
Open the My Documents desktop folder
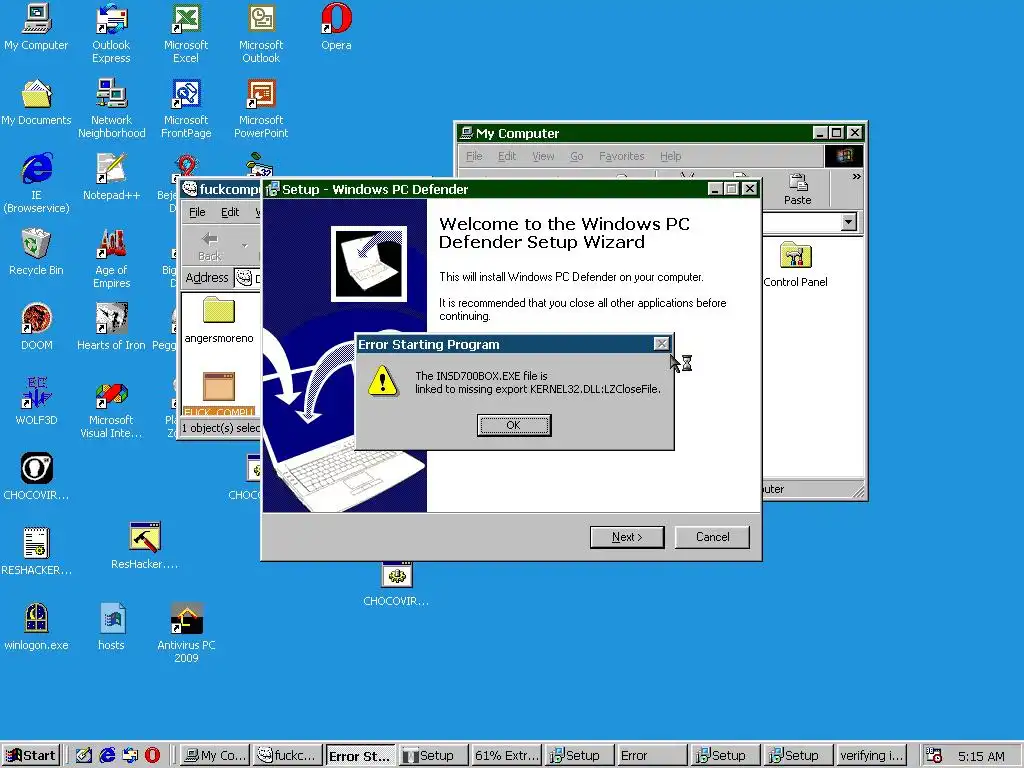(x=36, y=102)
